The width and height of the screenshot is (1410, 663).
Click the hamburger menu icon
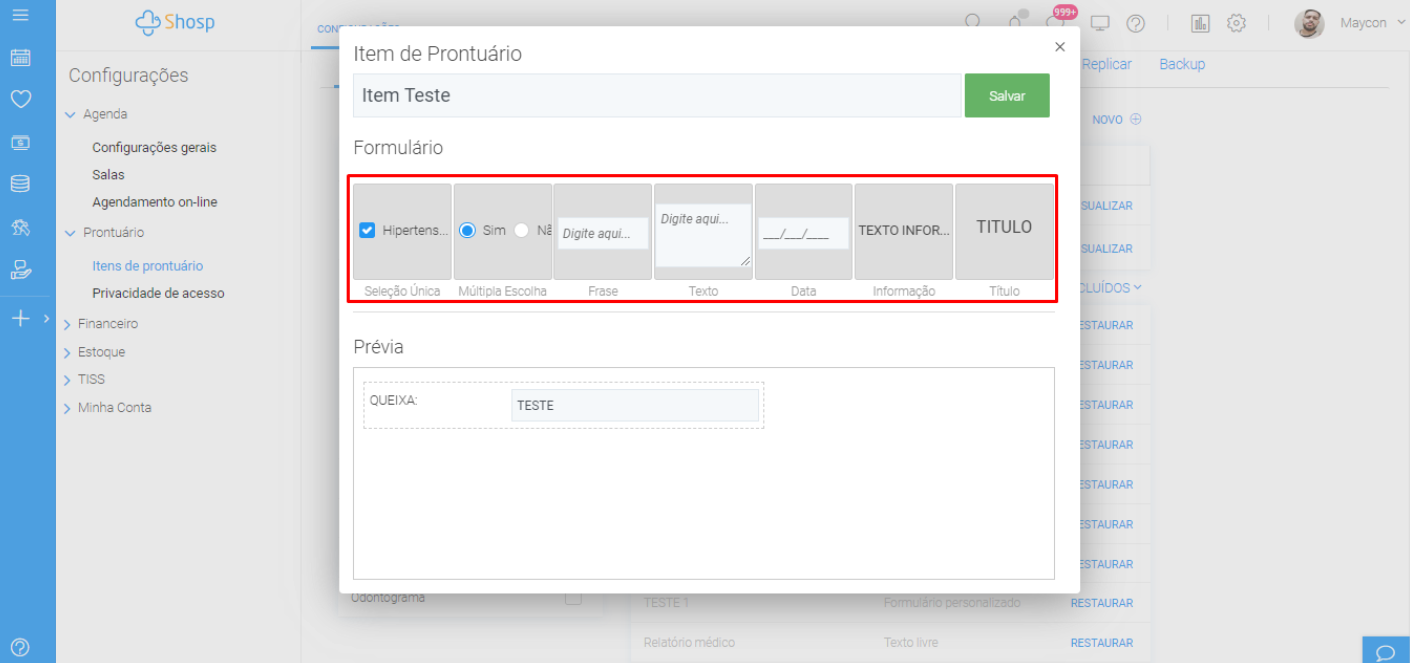tap(20, 15)
